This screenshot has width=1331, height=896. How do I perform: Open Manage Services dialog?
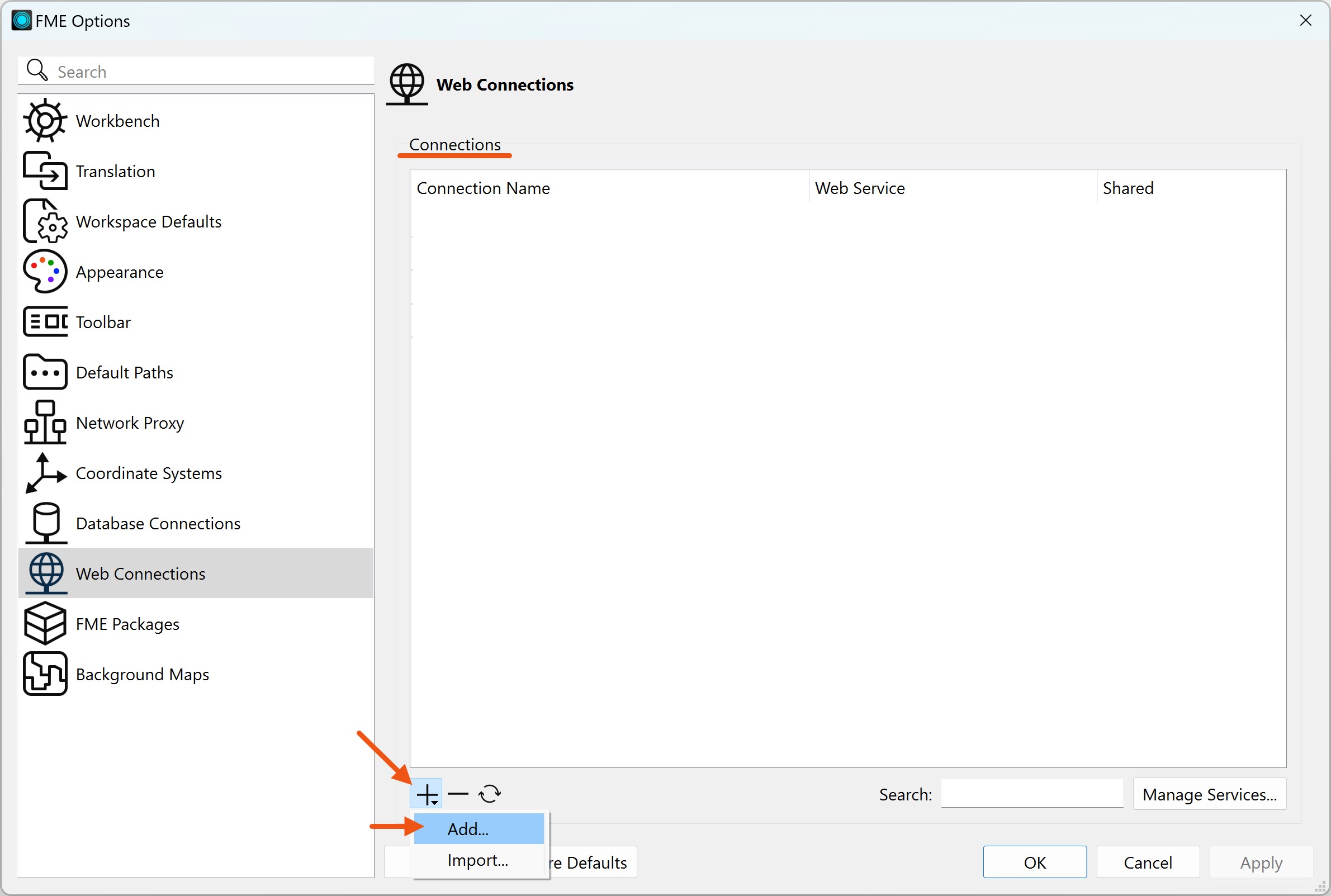[x=1209, y=794]
